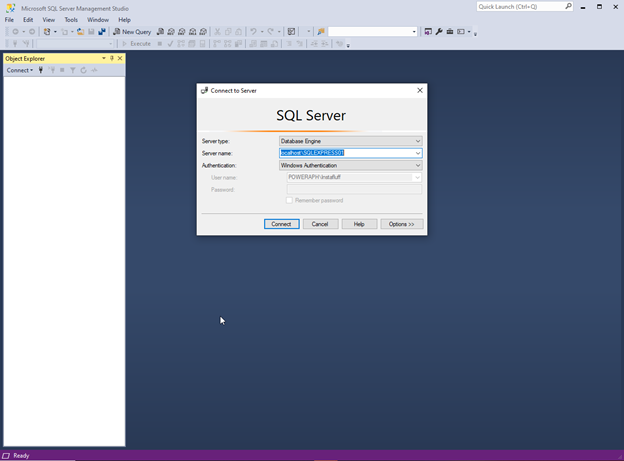
Task: Click the Analysis Services DMX Query icon
Action: (182, 32)
